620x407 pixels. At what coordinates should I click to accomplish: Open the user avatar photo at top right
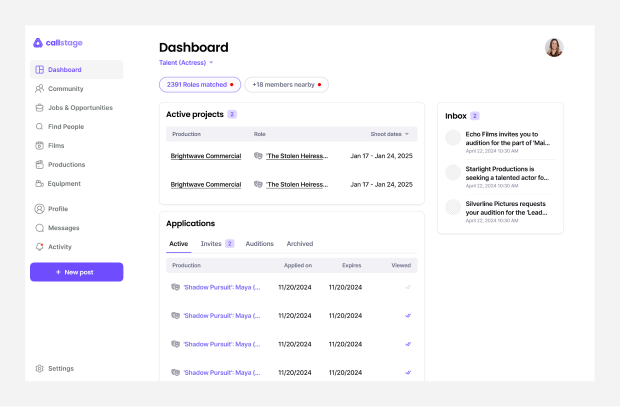554,47
